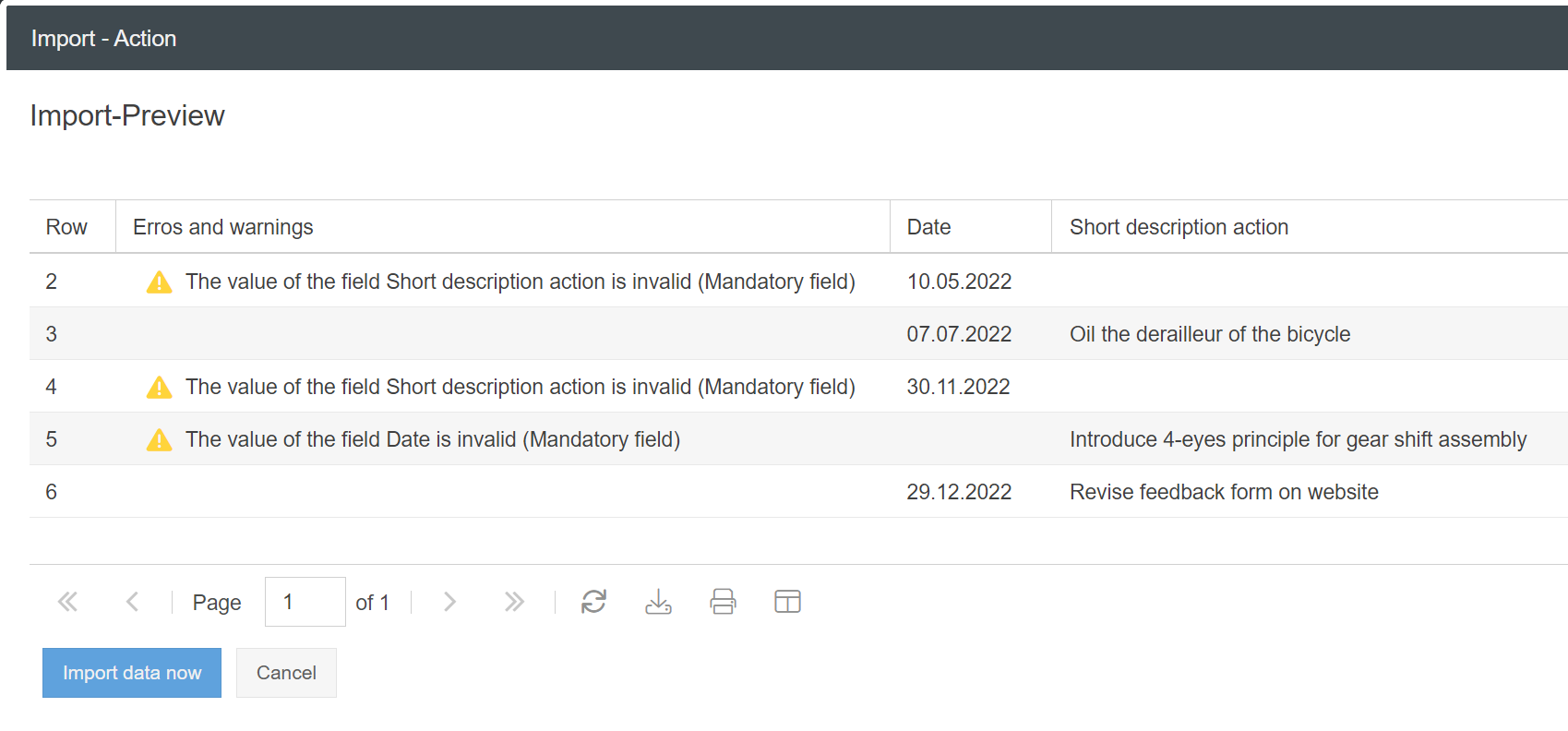
Task: Jump to the last page
Action: coord(514,602)
